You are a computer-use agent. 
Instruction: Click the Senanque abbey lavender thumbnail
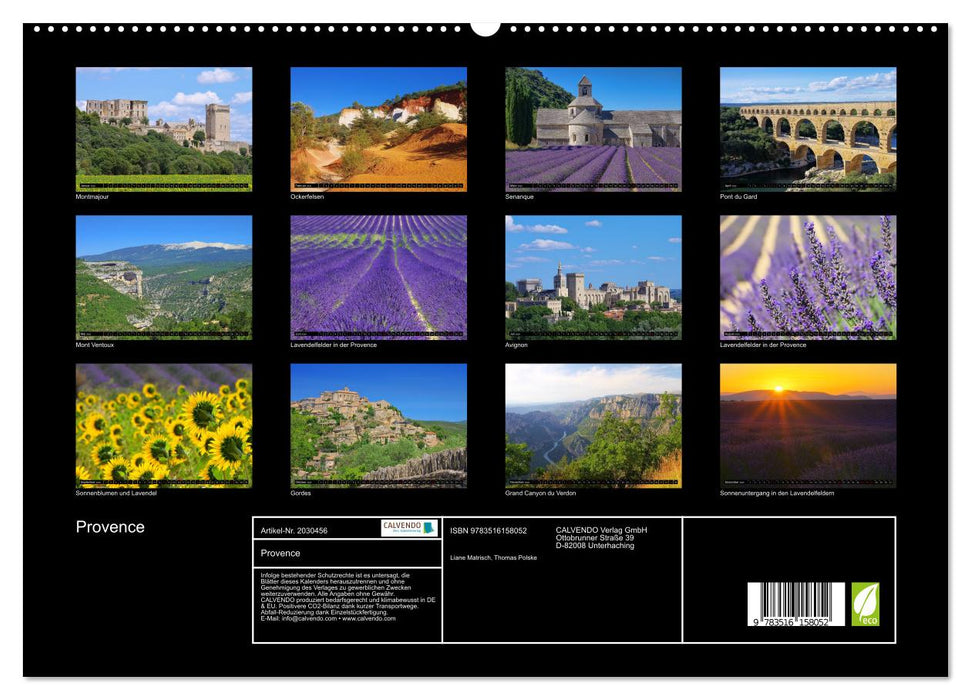(x=592, y=132)
